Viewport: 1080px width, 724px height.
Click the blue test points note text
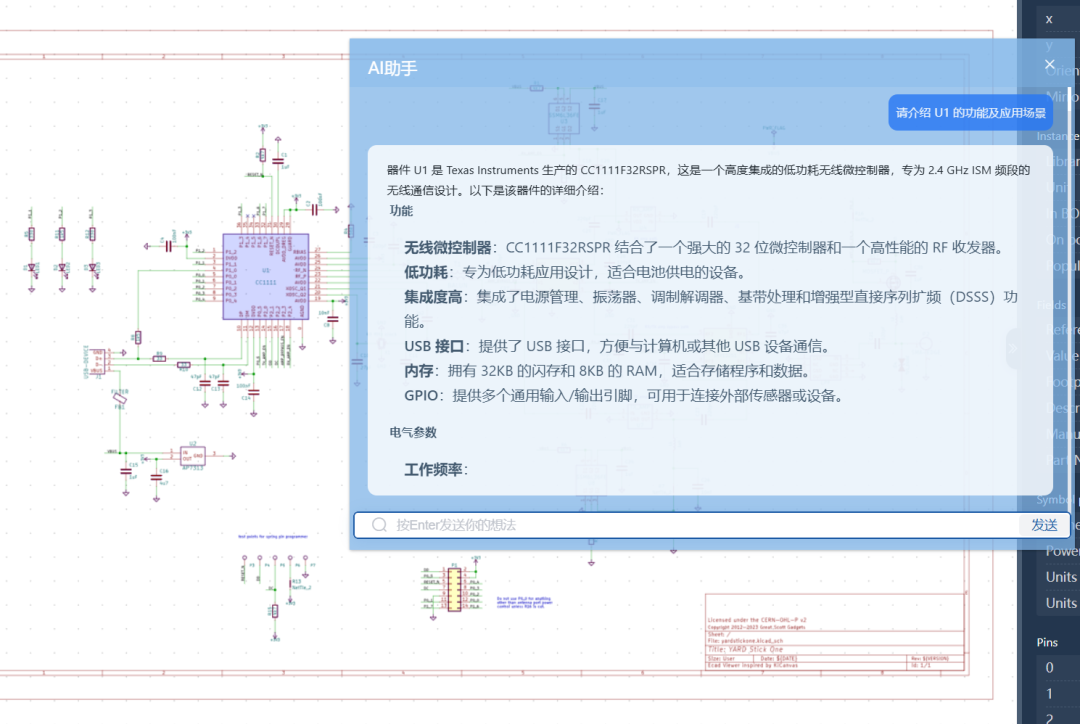[x=273, y=536]
